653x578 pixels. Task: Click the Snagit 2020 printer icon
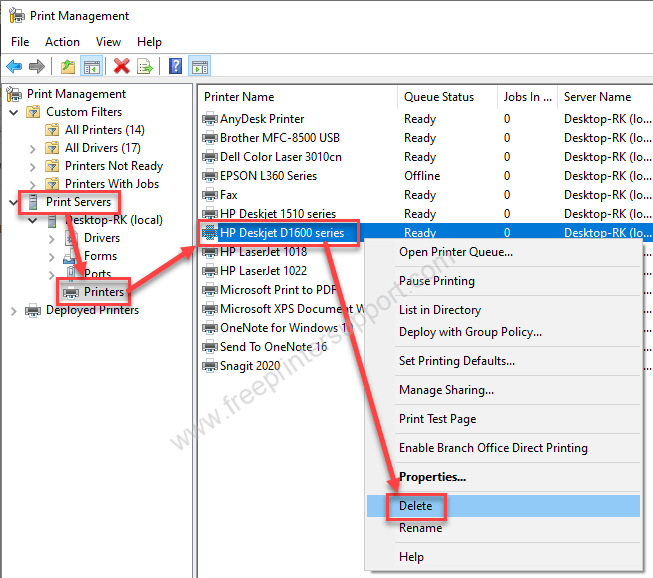tap(209, 366)
